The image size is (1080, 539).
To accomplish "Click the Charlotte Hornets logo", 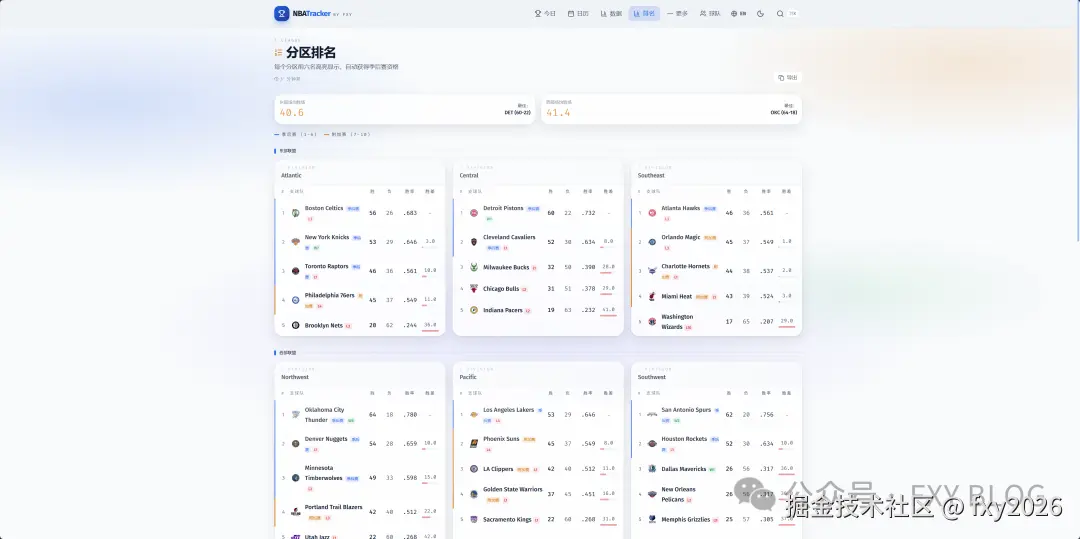I will click(x=652, y=271).
